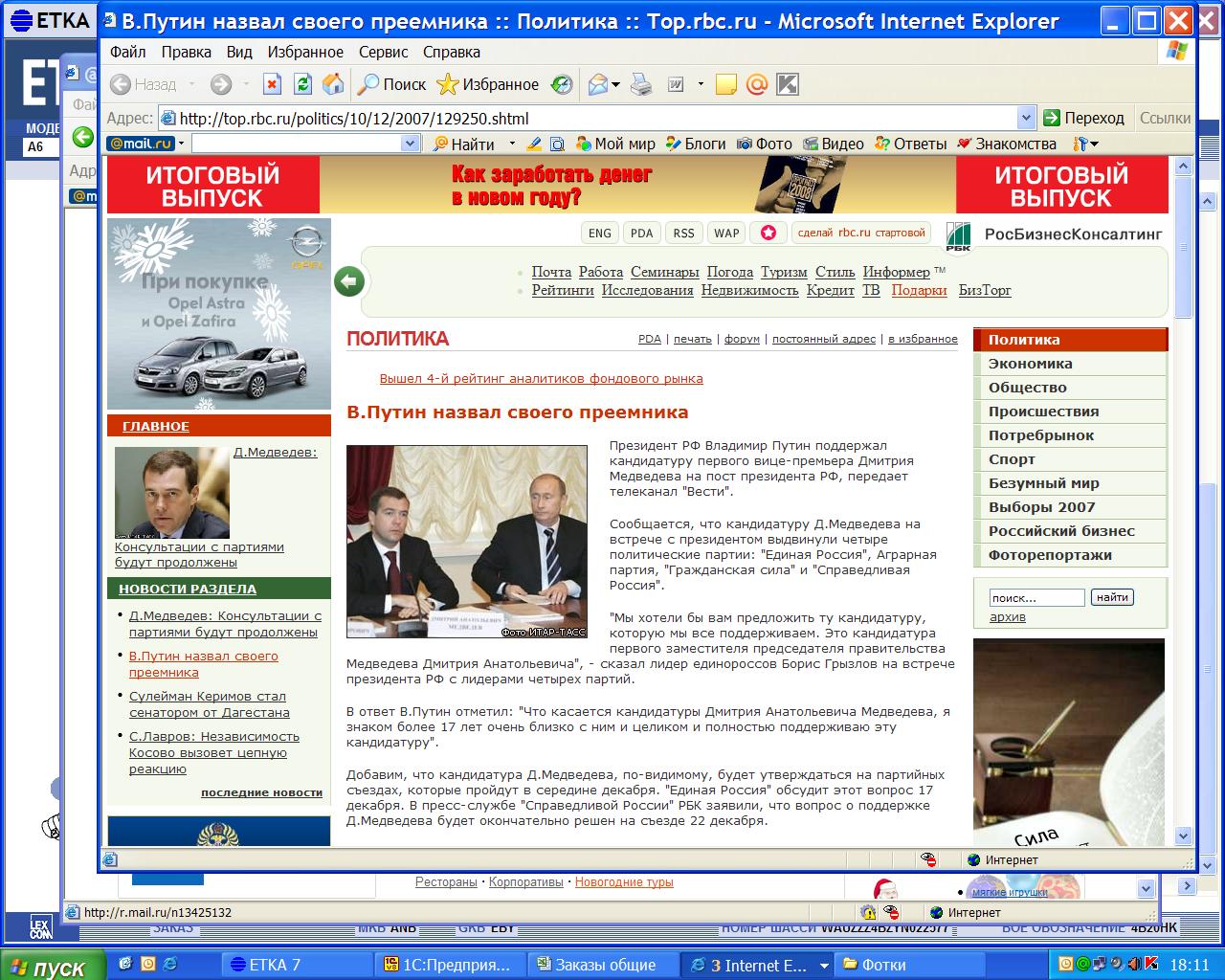Expand the address bar URL dropdown
The width and height of the screenshot is (1225, 980).
(1026, 119)
